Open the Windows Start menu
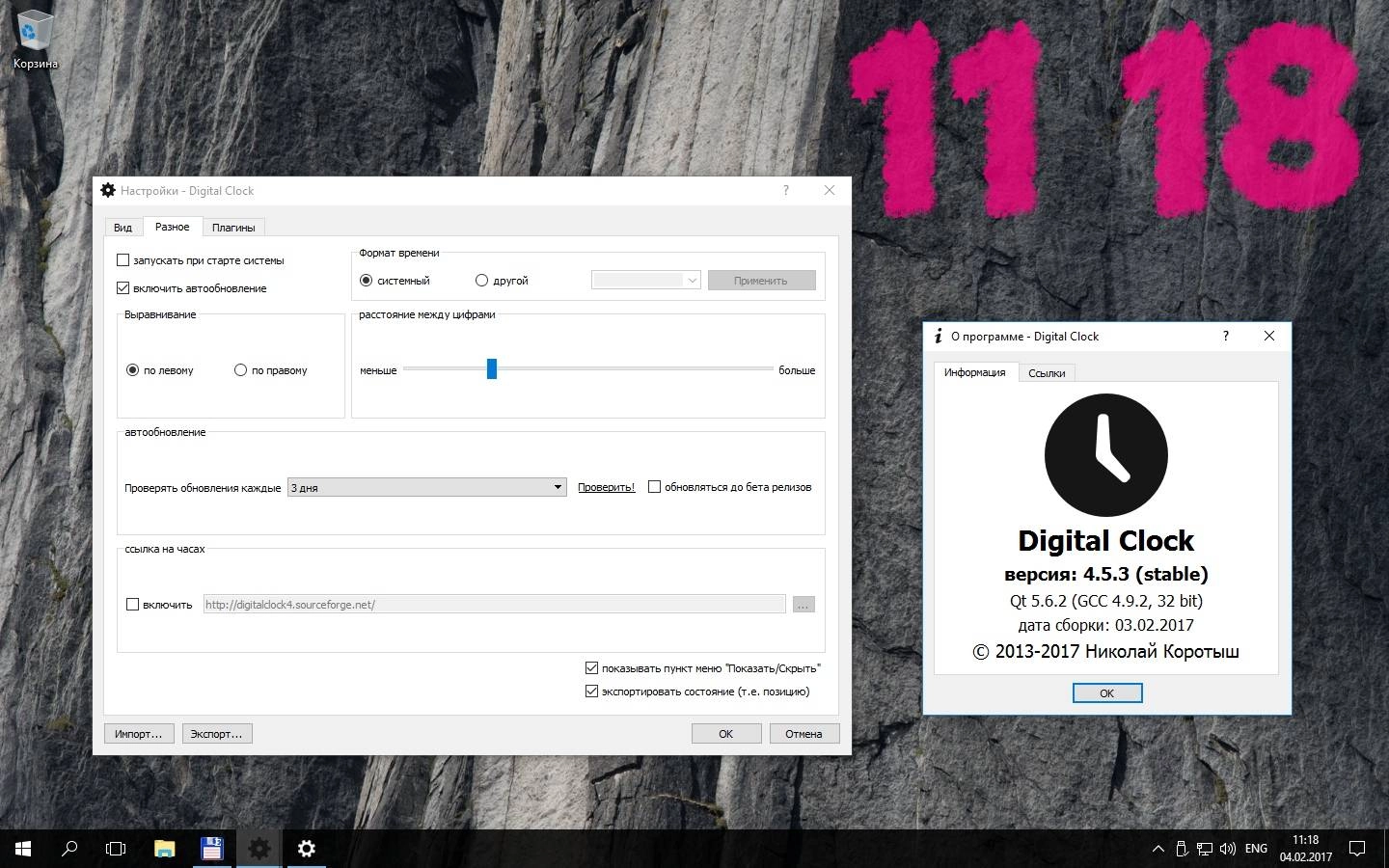 click(x=23, y=849)
